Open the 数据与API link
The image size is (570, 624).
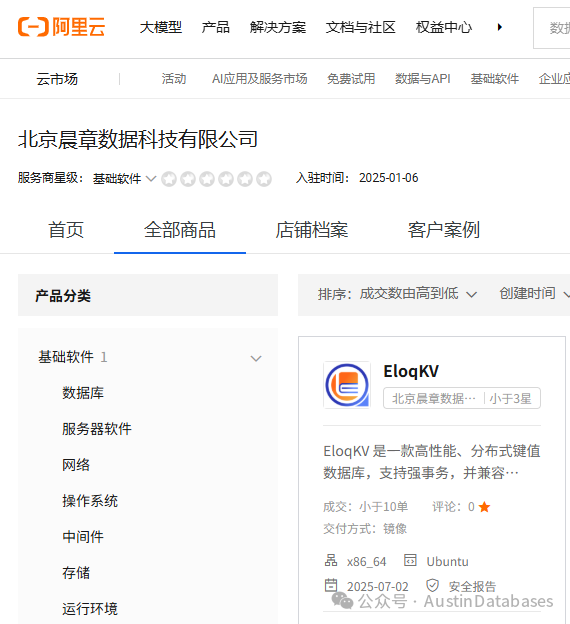tap(422, 79)
